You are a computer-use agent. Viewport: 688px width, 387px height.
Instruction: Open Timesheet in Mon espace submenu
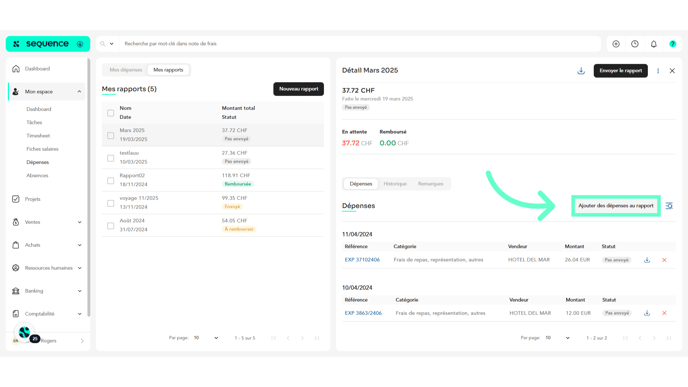38,136
